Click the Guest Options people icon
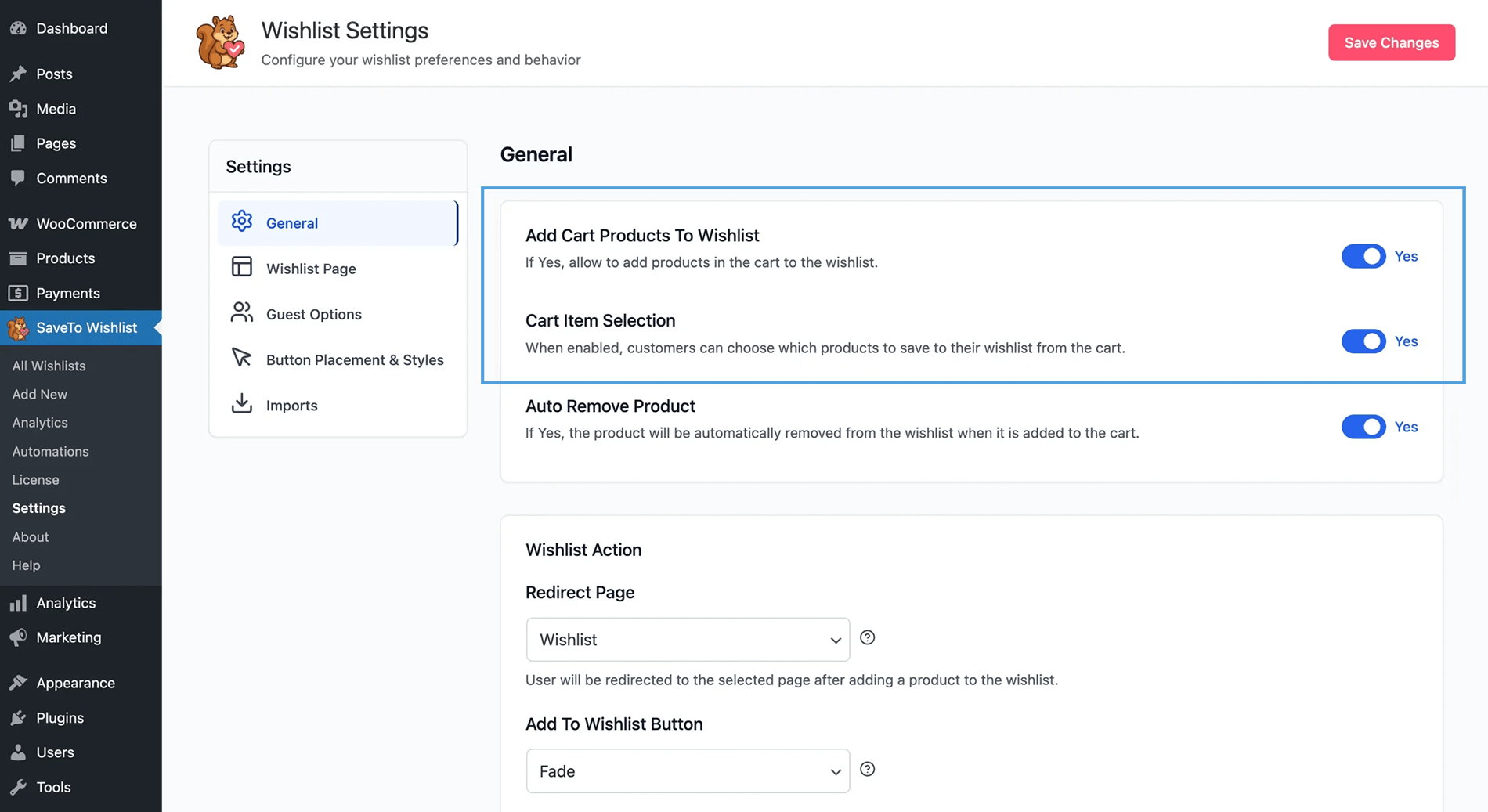Viewport: 1488px width, 812px height. [241, 312]
